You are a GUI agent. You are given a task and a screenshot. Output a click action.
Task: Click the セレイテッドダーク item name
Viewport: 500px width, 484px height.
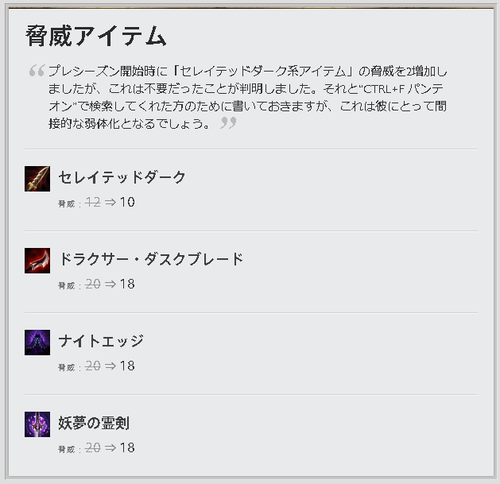tap(122, 177)
